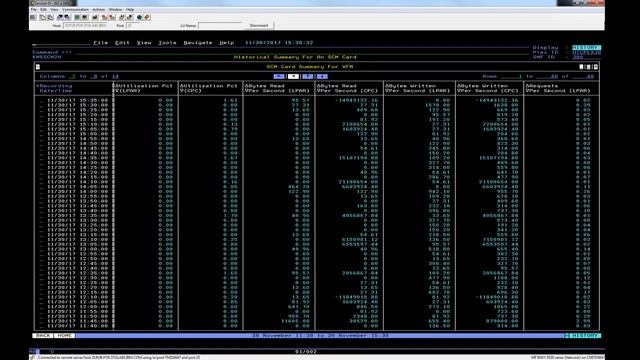The image size is (640, 360).
Task: Select the row 11/30/17 15:30:00
Action: coord(317,105)
